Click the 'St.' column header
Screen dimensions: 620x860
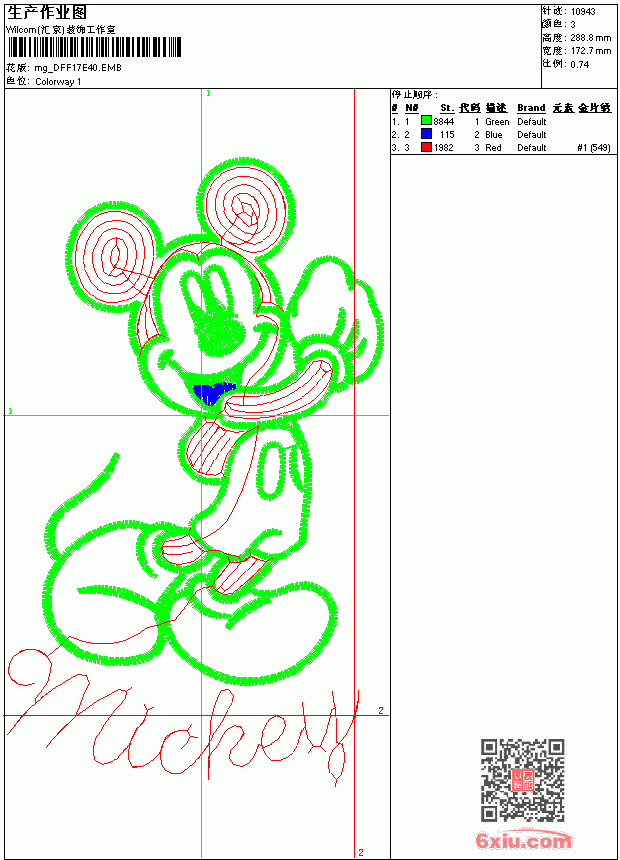[447, 108]
